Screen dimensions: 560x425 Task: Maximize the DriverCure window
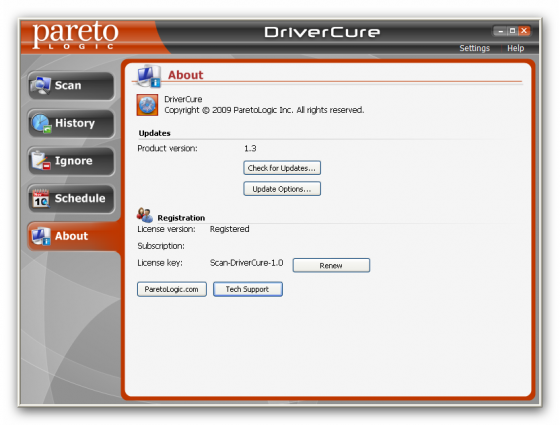(x=512, y=31)
